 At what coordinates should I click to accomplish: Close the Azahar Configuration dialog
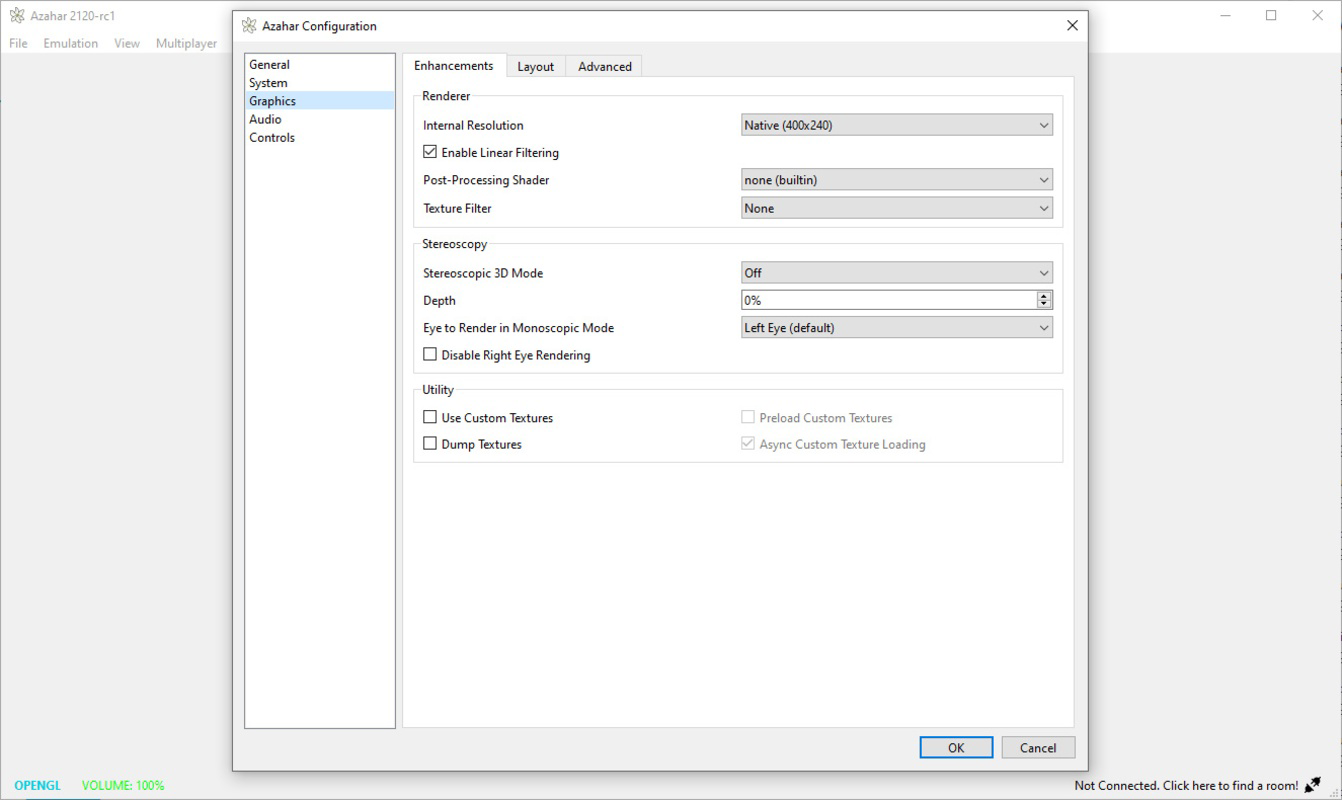point(1072,26)
